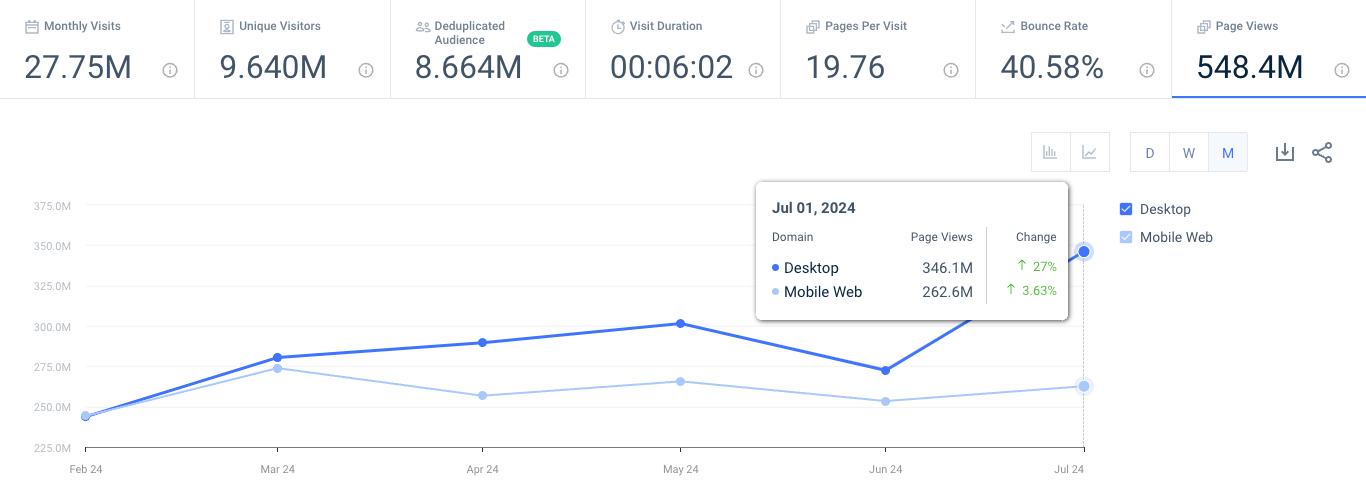
Task: Open the Bounce Rate metric tab
Action: pos(1073,49)
